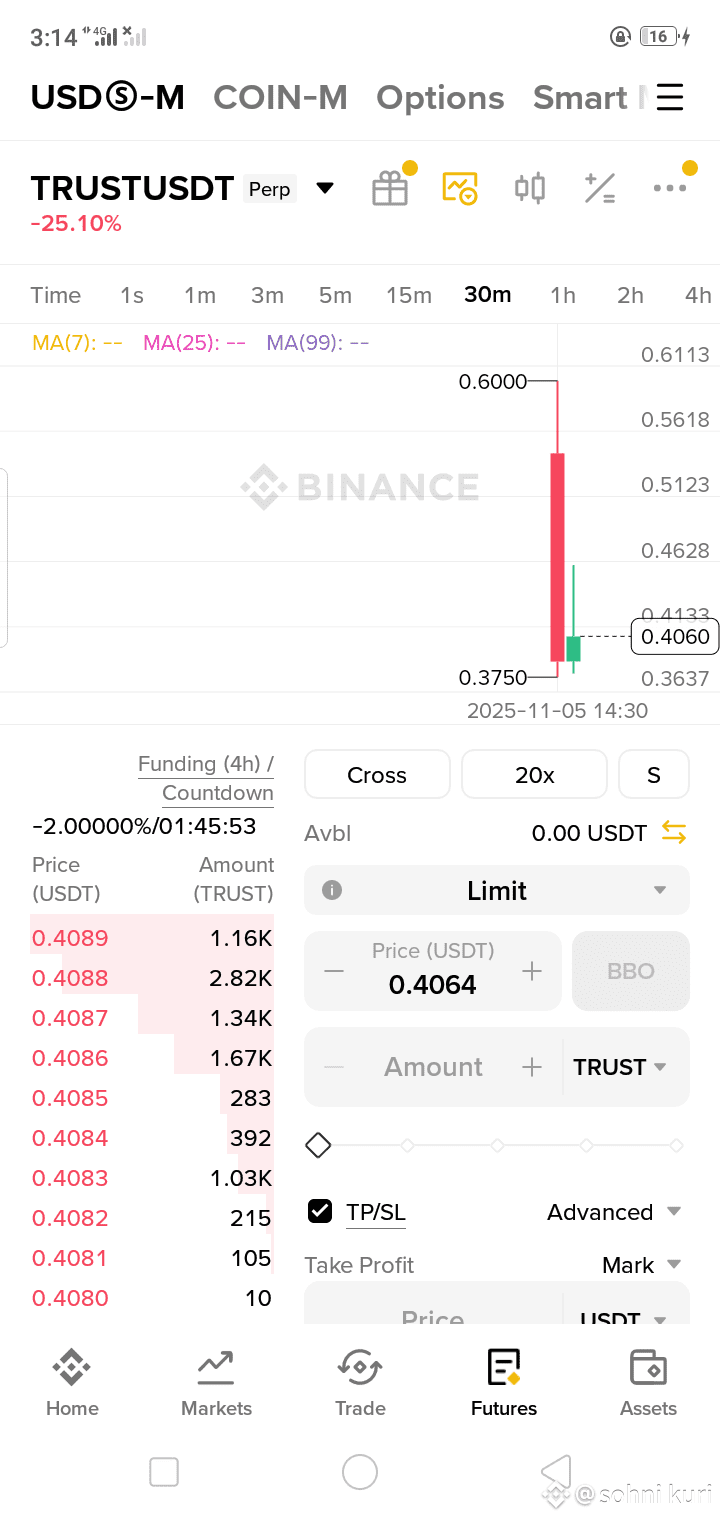Decrease amount with the minus button
The height and width of the screenshot is (1520, 720).
point(334,1067)
